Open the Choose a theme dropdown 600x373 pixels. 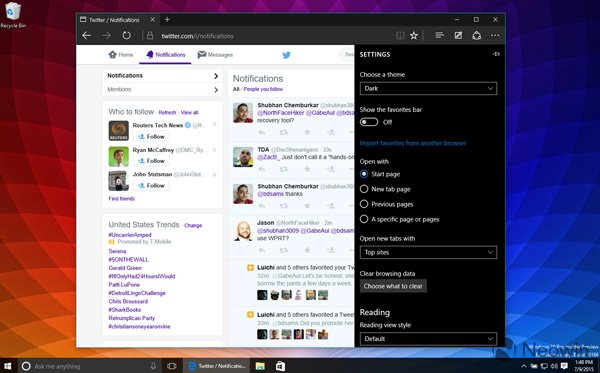(428, 88)
